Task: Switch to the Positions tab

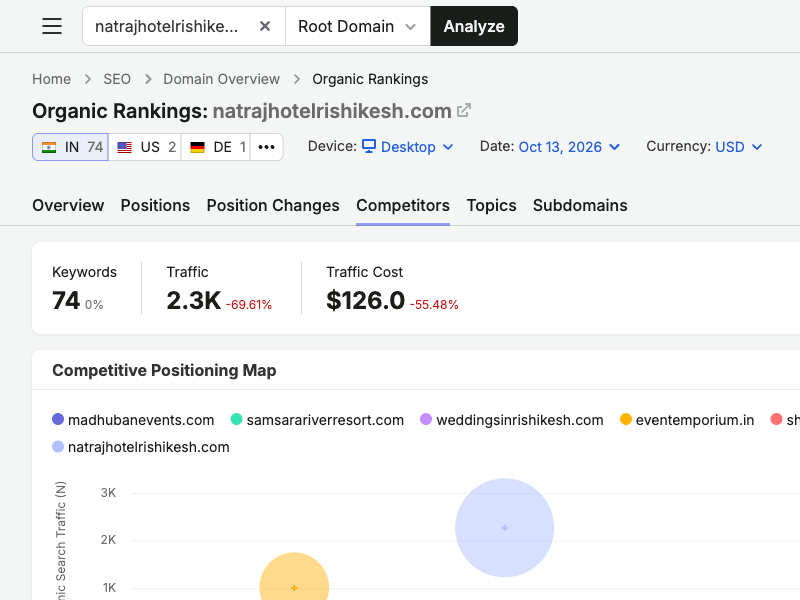Action: [x=155, y=205]
